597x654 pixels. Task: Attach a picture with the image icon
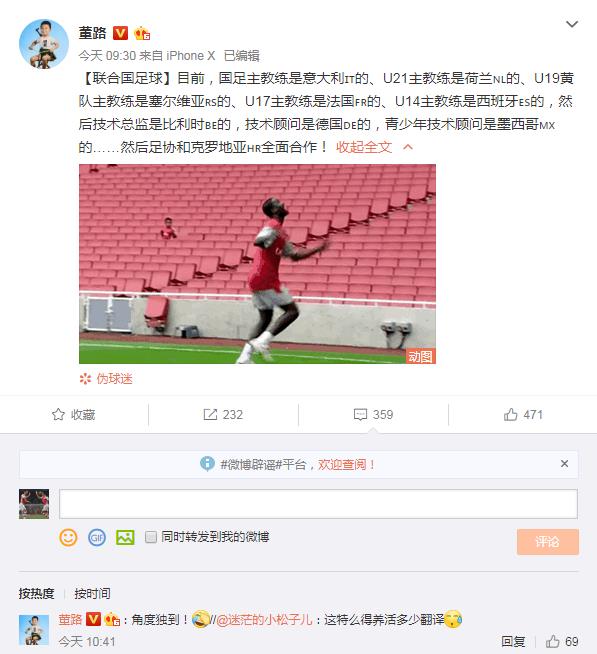125,537
